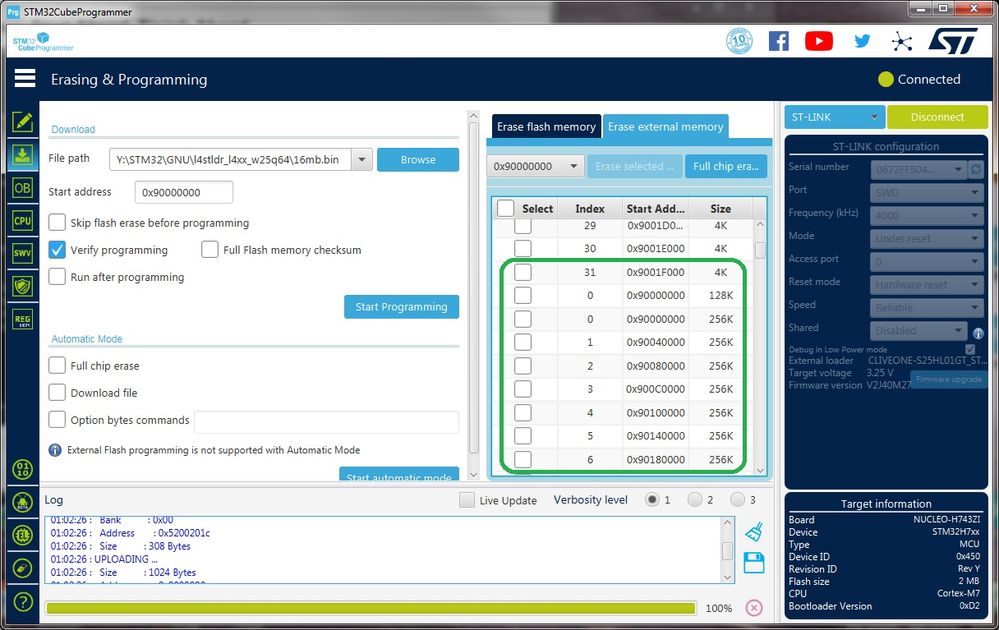Open the Serial number dropdown
This screenshot has height=630, width=999.
pos(918,169)
